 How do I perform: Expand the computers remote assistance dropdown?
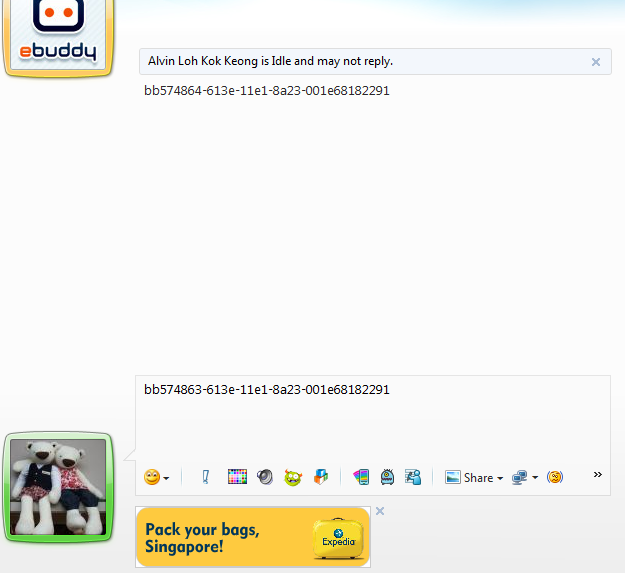tap(525, 477)
